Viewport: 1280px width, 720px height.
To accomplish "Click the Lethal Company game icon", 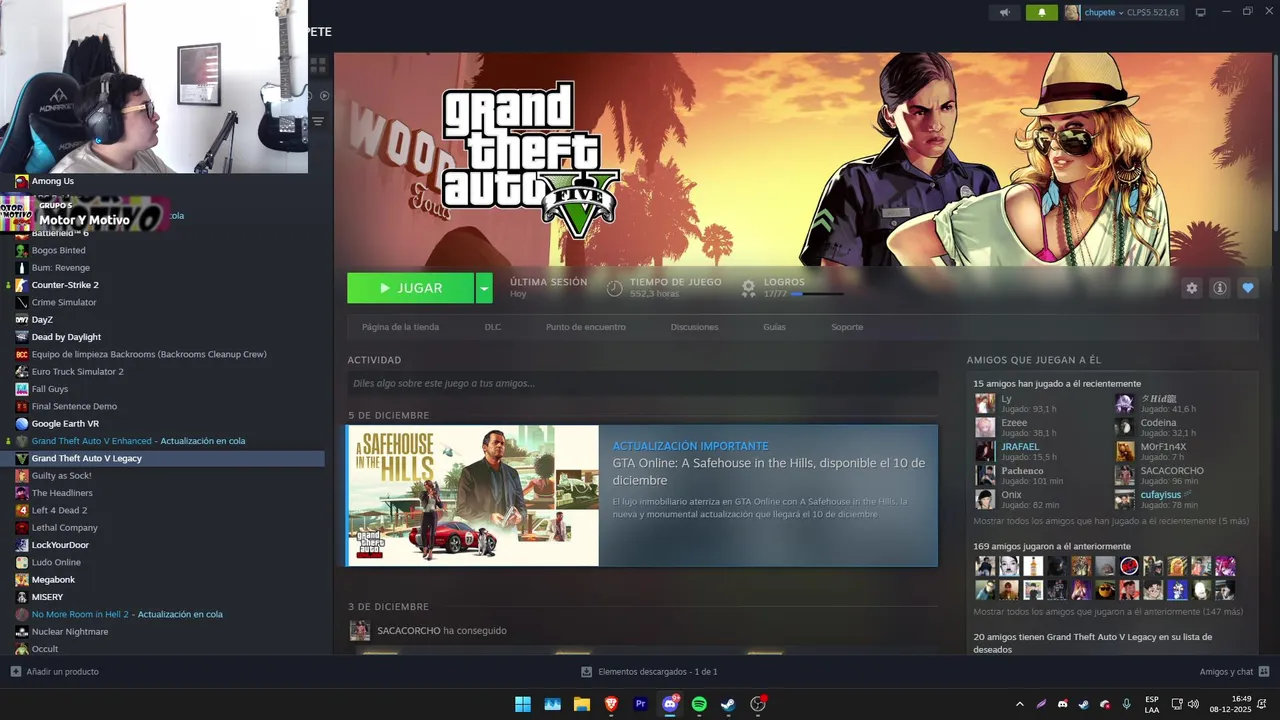I will tap(22, 528).
